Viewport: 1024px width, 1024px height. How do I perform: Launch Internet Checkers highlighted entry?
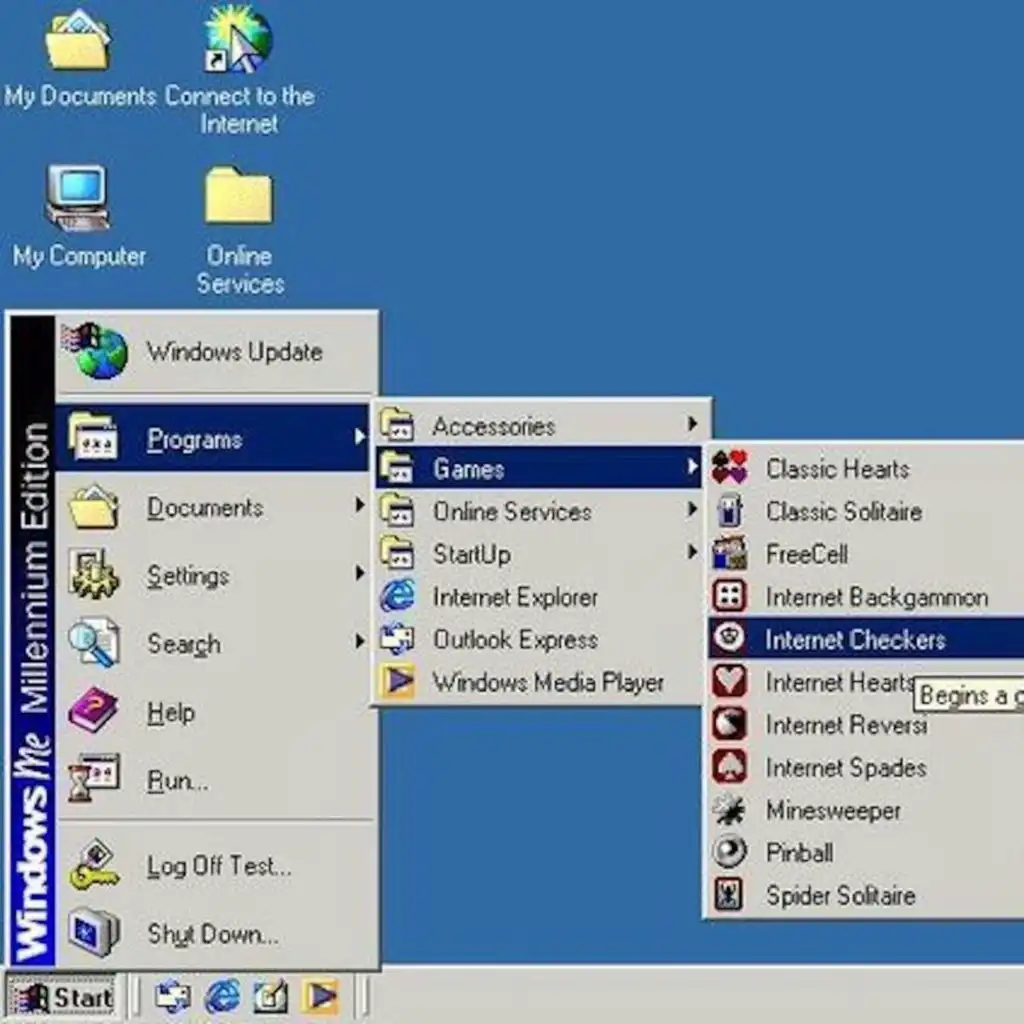[x=865, y=638]
